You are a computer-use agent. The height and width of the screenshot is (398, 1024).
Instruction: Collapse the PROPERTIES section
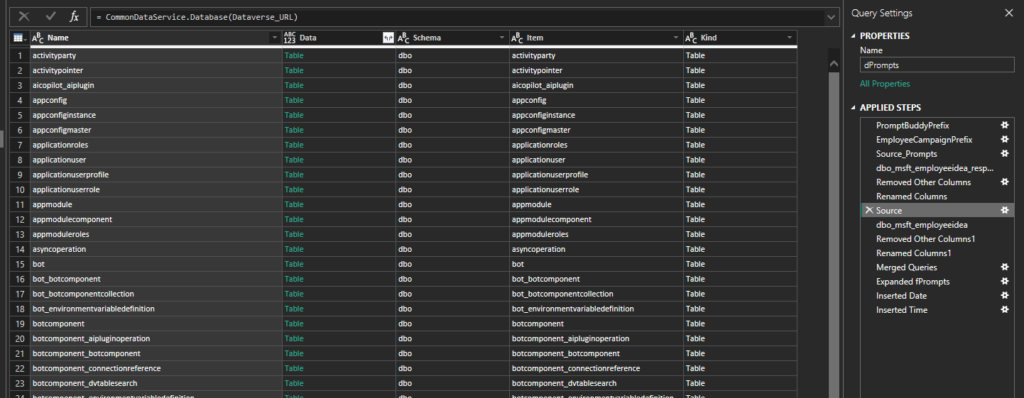(854, 36)
